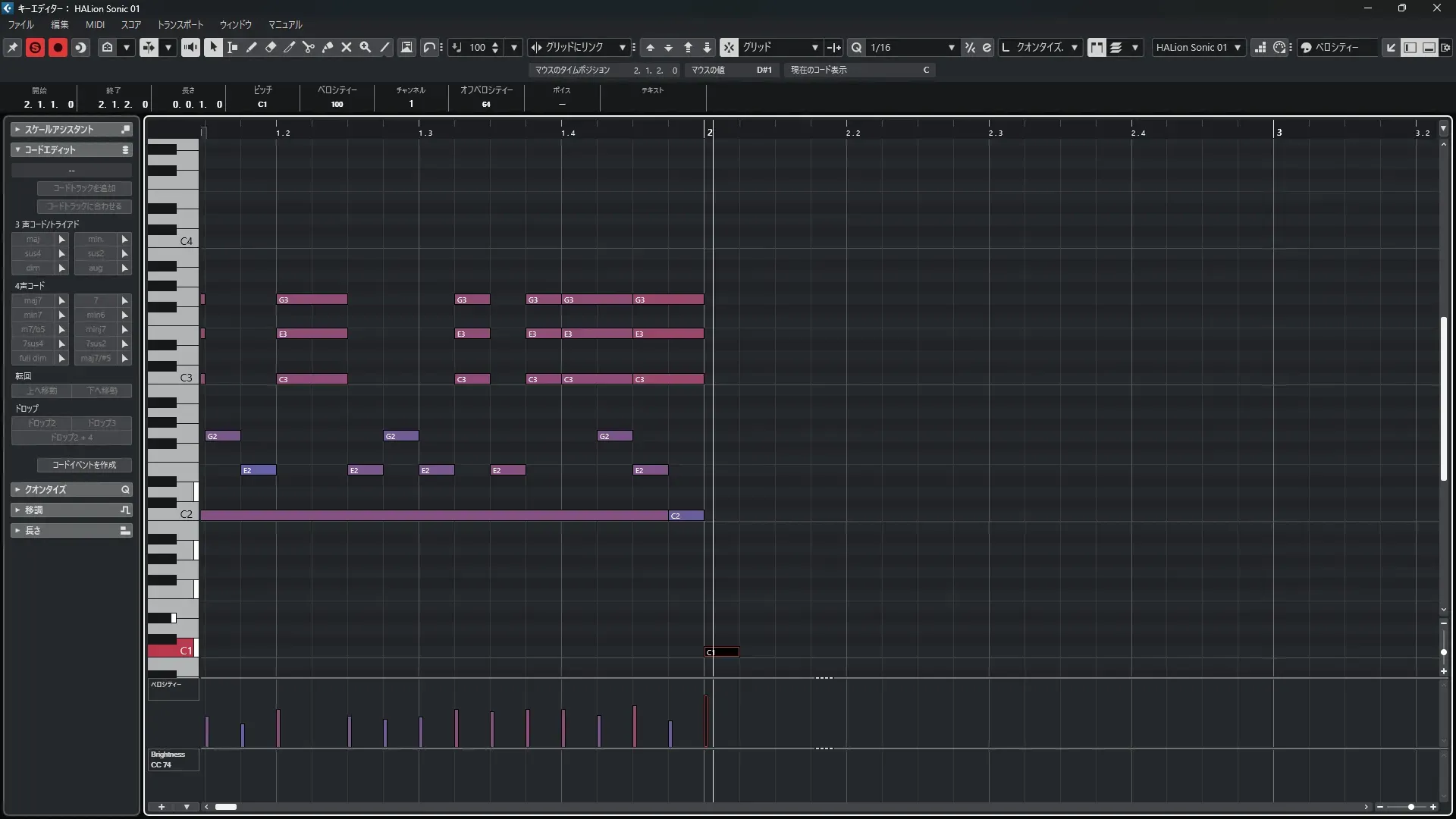This screenshot has height=819, width=1456.
Task: Click the maj triad chord button
Action: [33, 240]
